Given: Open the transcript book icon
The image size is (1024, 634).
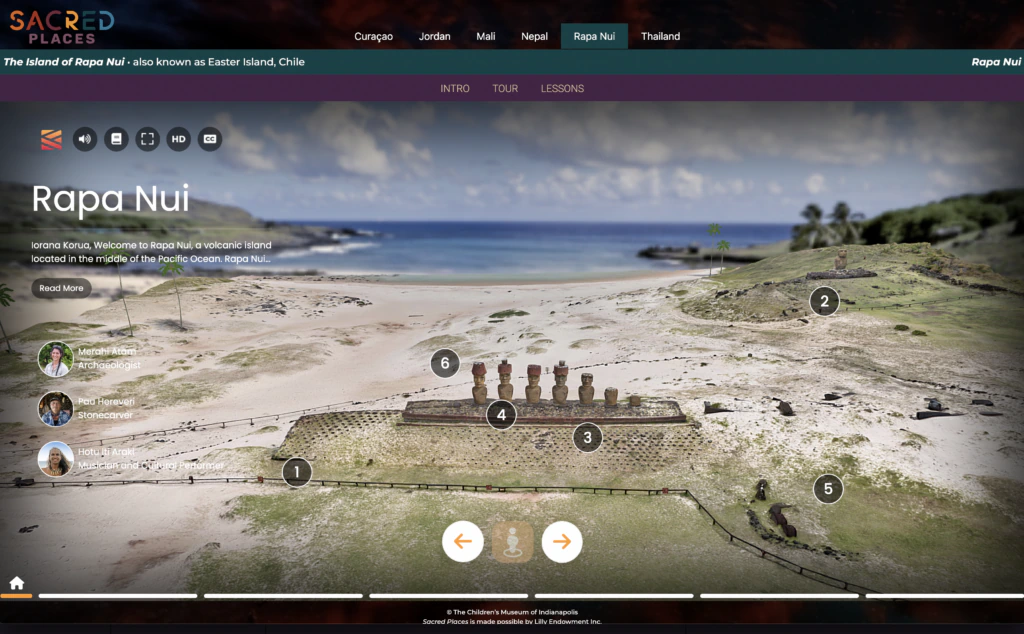Looking at the screenshot, I should click(116, 139).
